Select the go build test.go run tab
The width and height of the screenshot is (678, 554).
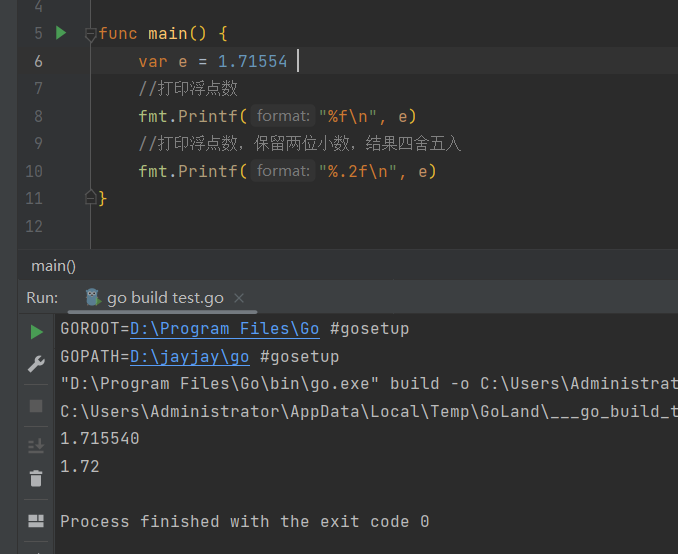[163, 298]
